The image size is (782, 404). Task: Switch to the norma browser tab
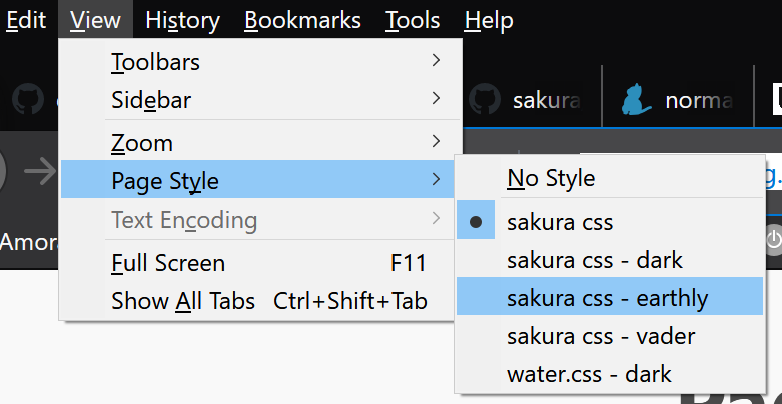[x=678, y=99]
